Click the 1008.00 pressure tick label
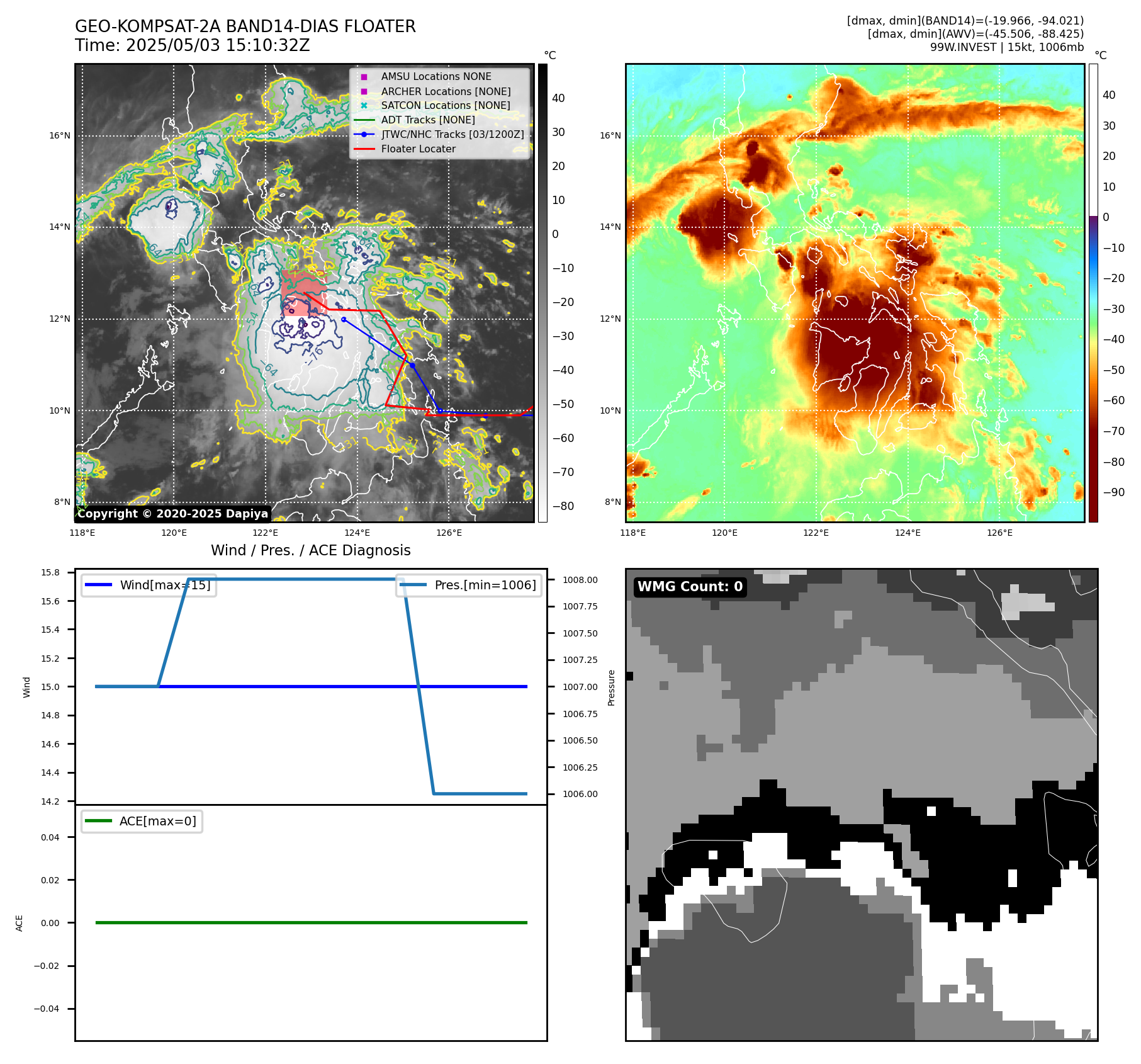The width and height of the screenshot is (1141, 1064). (580, 580)
